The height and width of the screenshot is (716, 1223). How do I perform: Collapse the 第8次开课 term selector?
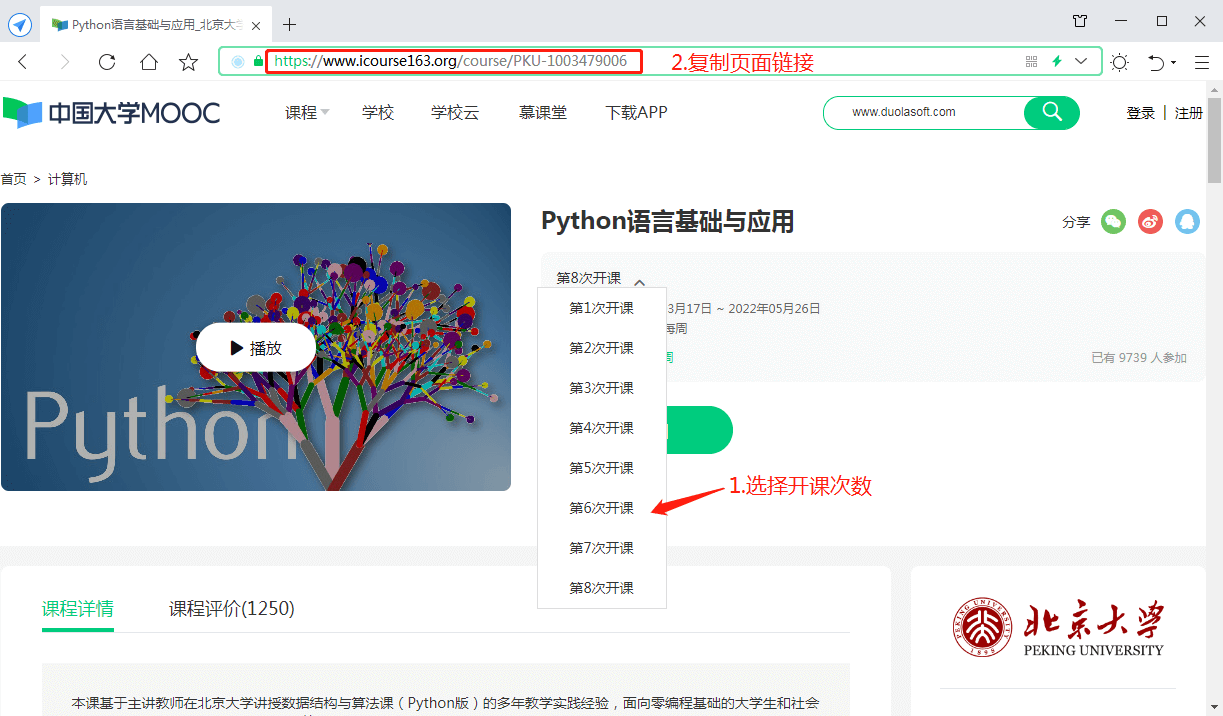601,279
